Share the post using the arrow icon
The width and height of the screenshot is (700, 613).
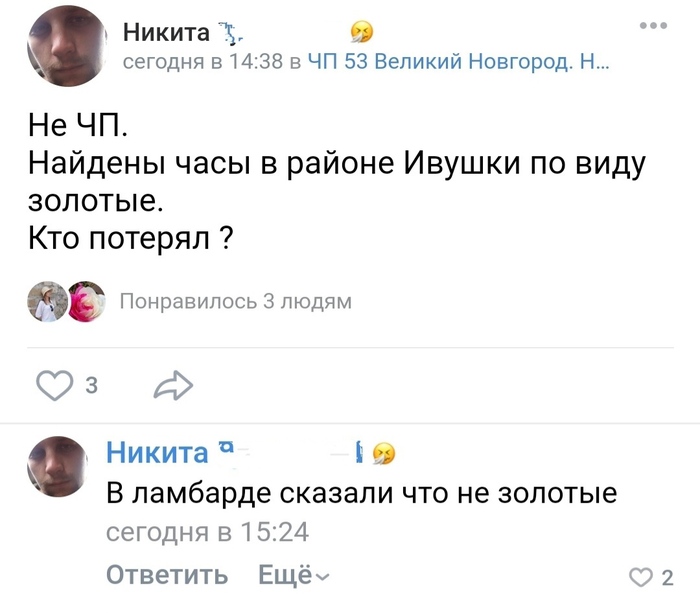(x=173, y=386)
